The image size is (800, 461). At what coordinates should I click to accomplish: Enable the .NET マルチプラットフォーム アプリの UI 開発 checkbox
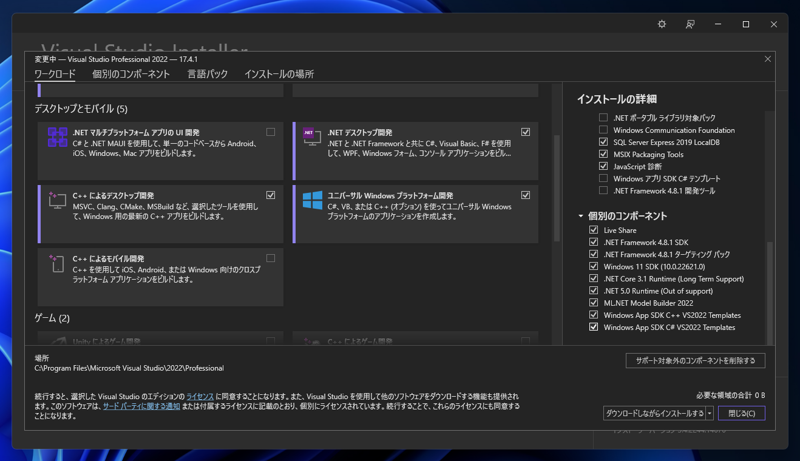click(x=270, y=132)
